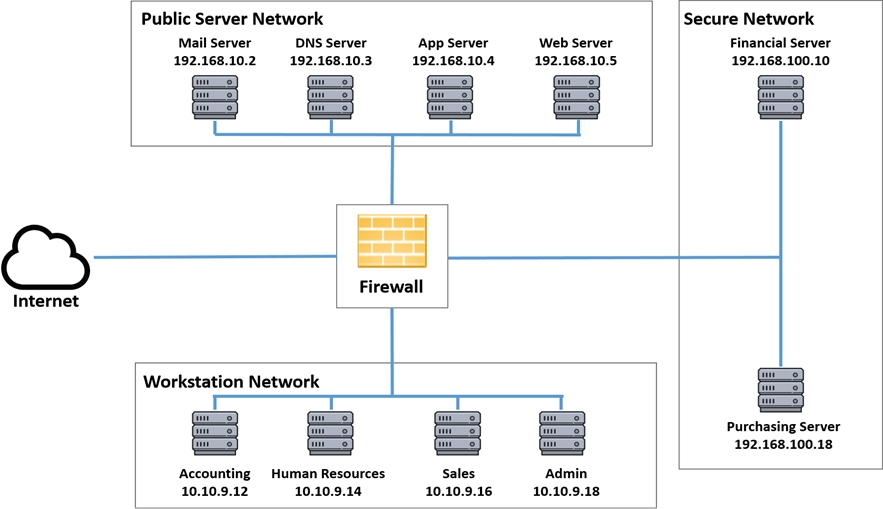Click the Public Server Network title
This screenshot has width=883, height=509.
click(x=232, y=19)
